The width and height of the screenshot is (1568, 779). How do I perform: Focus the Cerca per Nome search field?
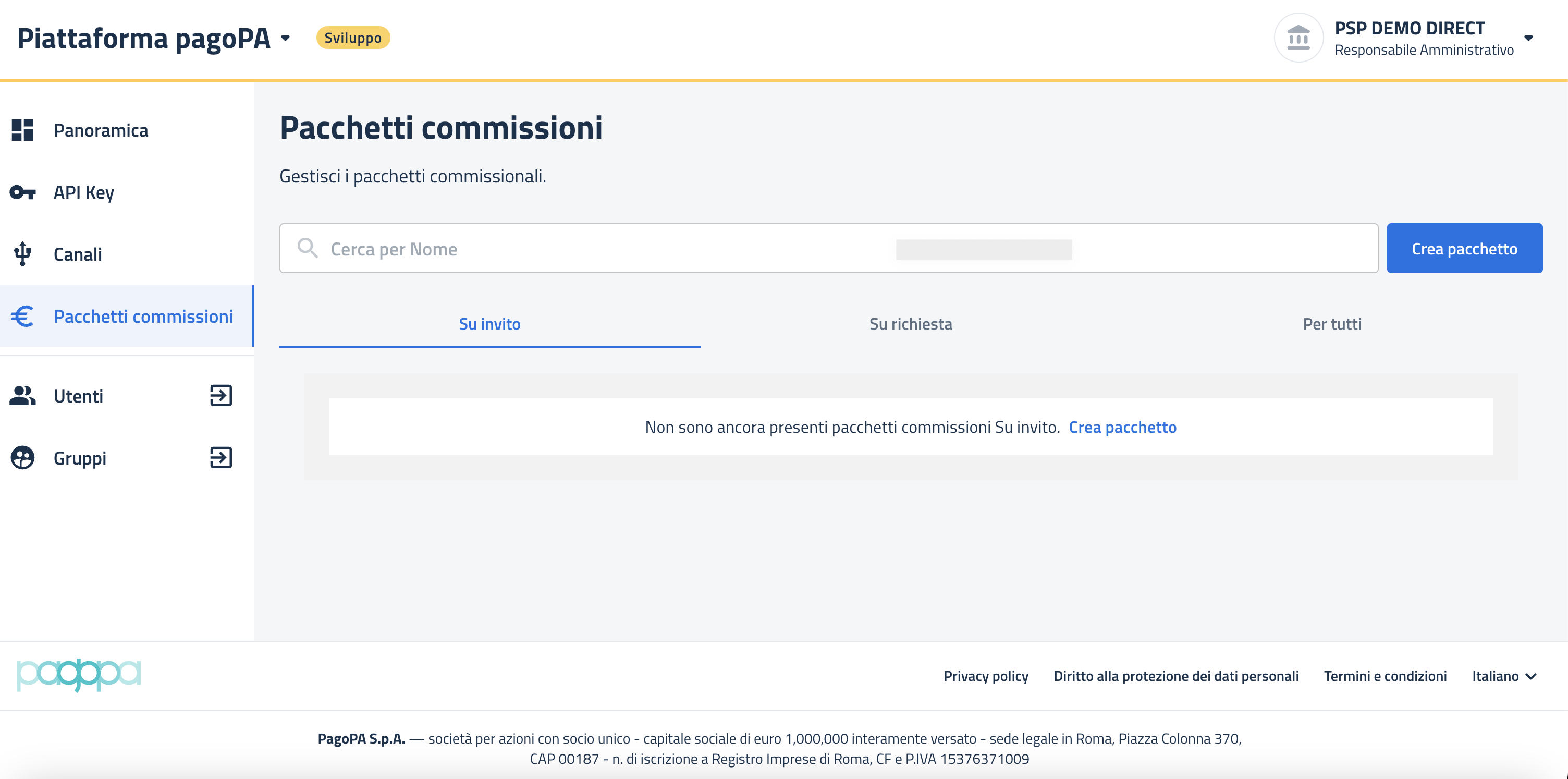tap(609, 249)
